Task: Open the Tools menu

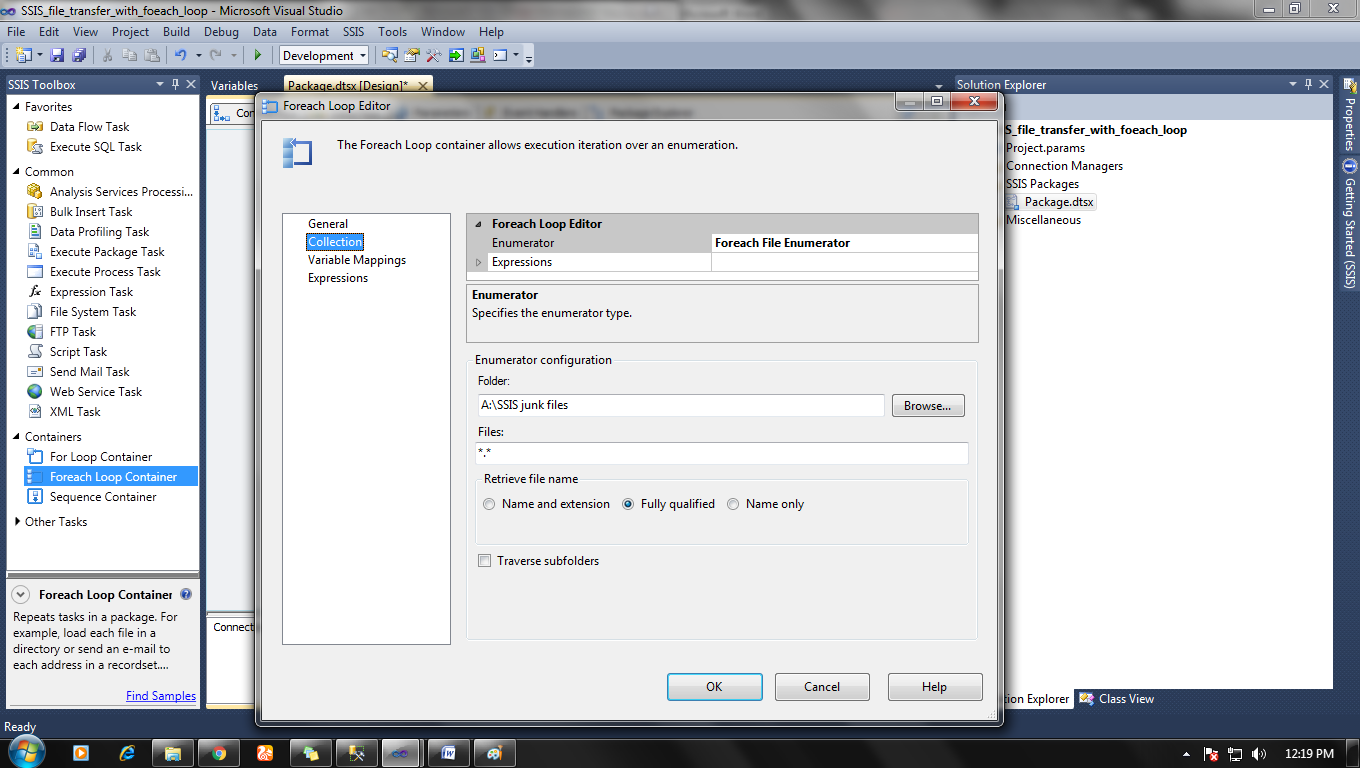Action: pyautogui.click(x=392, y=32)
